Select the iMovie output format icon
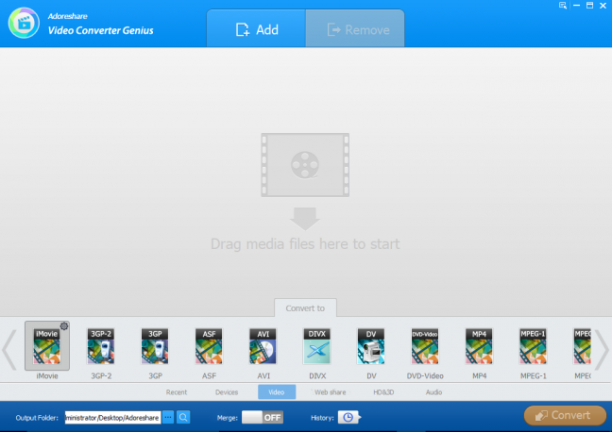The width and height of the screenshot is (612, 432). click(x=47, y=346)
